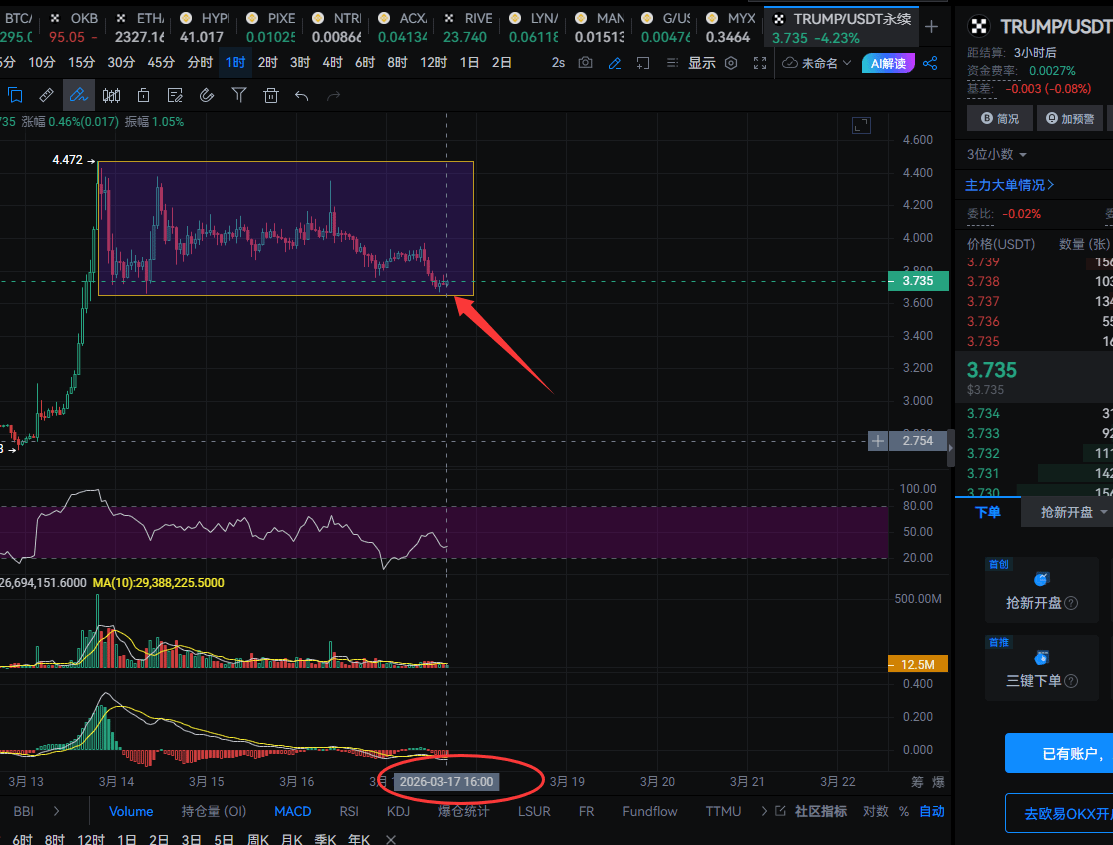Select the highlighted brush drawing tool

[78, 95]
